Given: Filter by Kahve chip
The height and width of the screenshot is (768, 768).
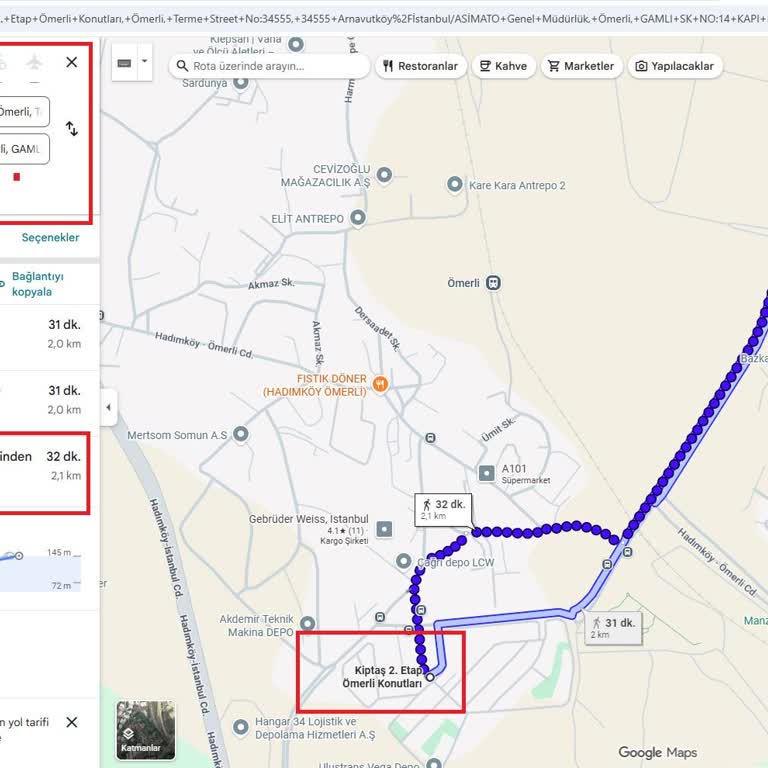Looking at the screenshot, I should pos(504,66).
